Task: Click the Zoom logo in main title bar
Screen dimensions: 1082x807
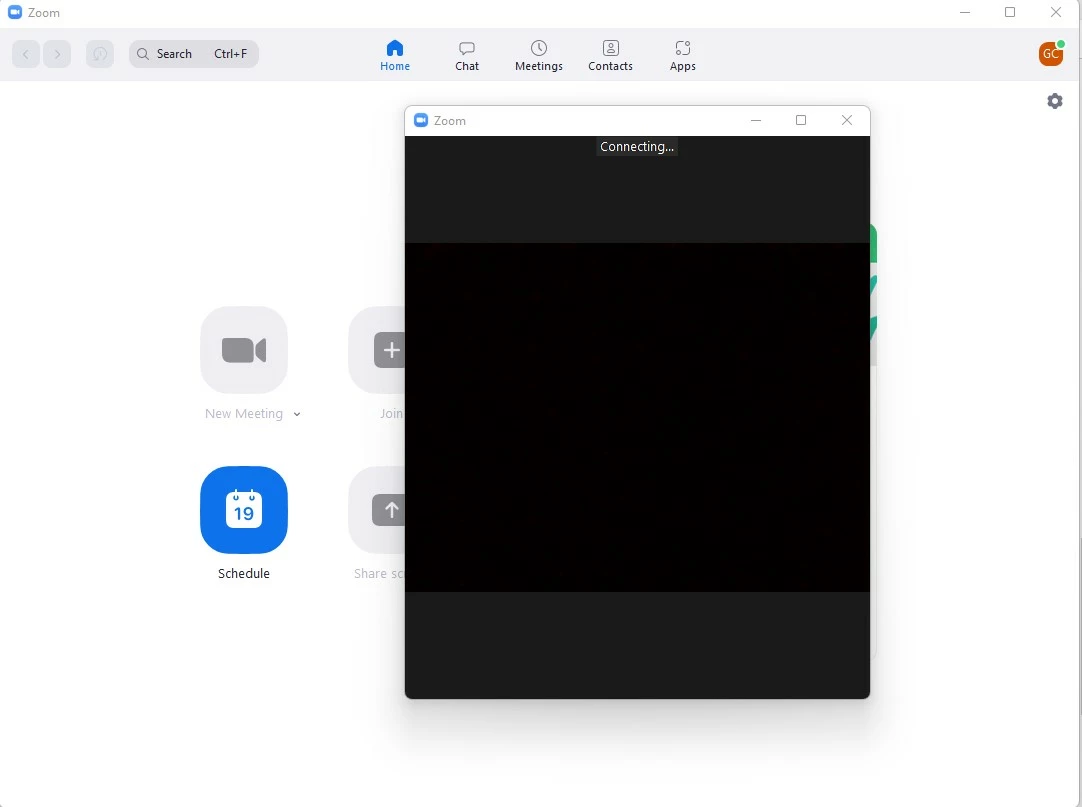Action: point(14,12)
